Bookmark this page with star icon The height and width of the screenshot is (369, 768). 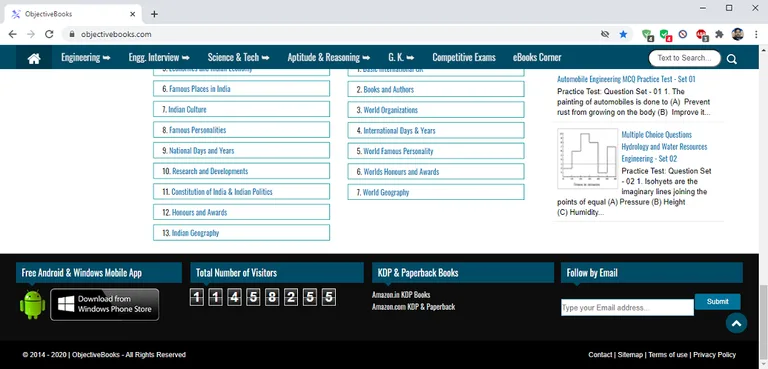click(x=623, y=34)
